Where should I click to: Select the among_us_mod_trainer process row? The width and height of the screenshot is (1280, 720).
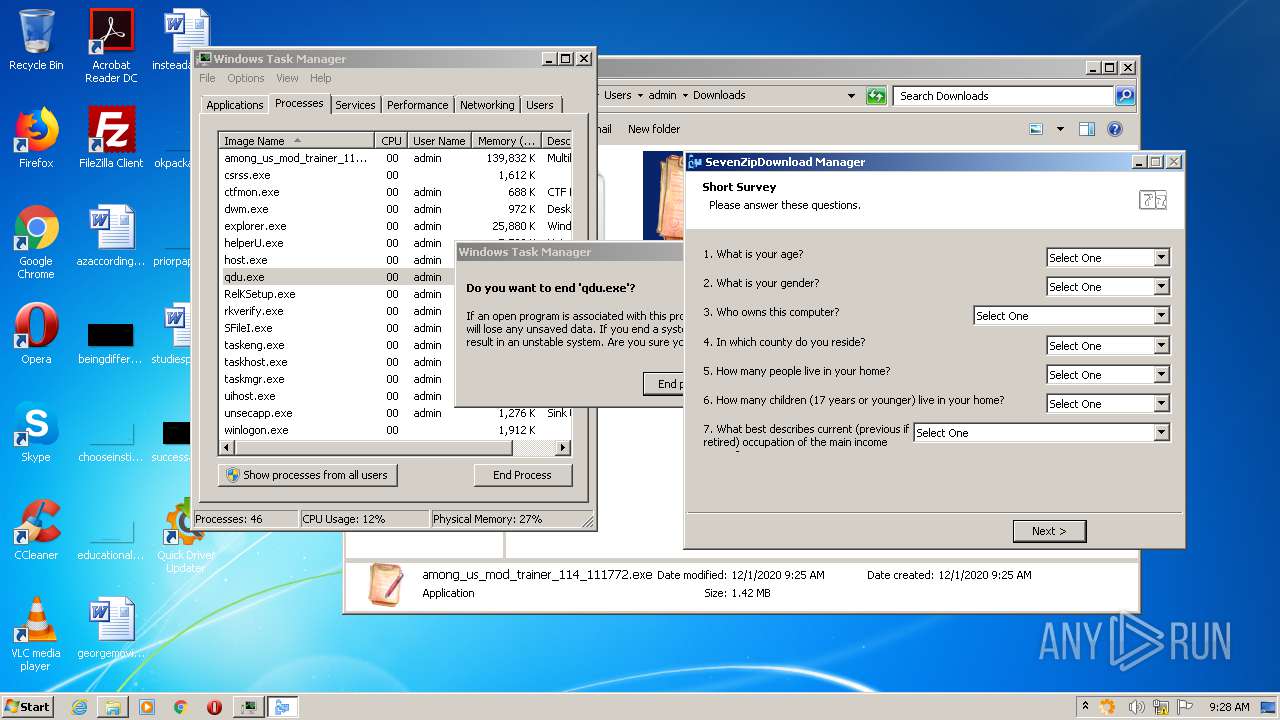395,158
